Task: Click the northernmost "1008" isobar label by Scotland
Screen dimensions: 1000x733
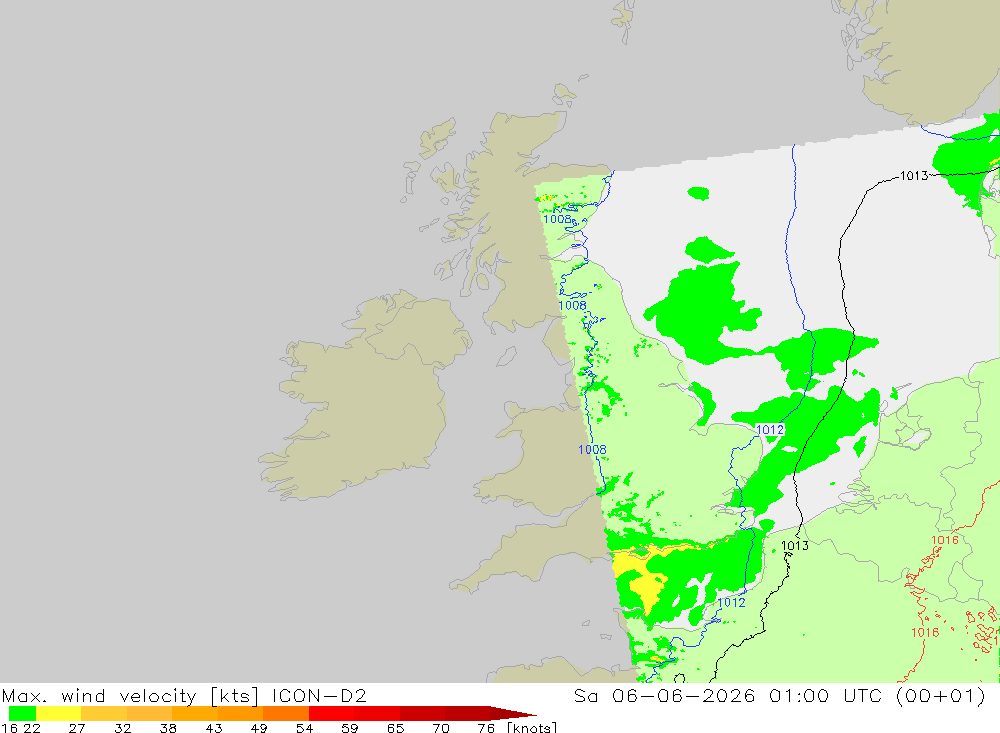Action: pos(557,219)
